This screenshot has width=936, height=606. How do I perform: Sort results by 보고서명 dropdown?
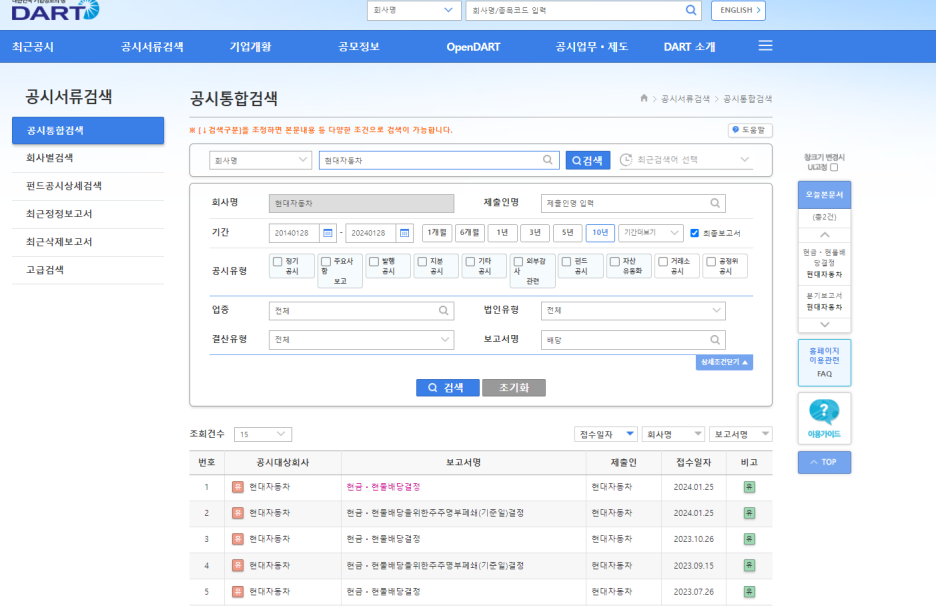741,434
